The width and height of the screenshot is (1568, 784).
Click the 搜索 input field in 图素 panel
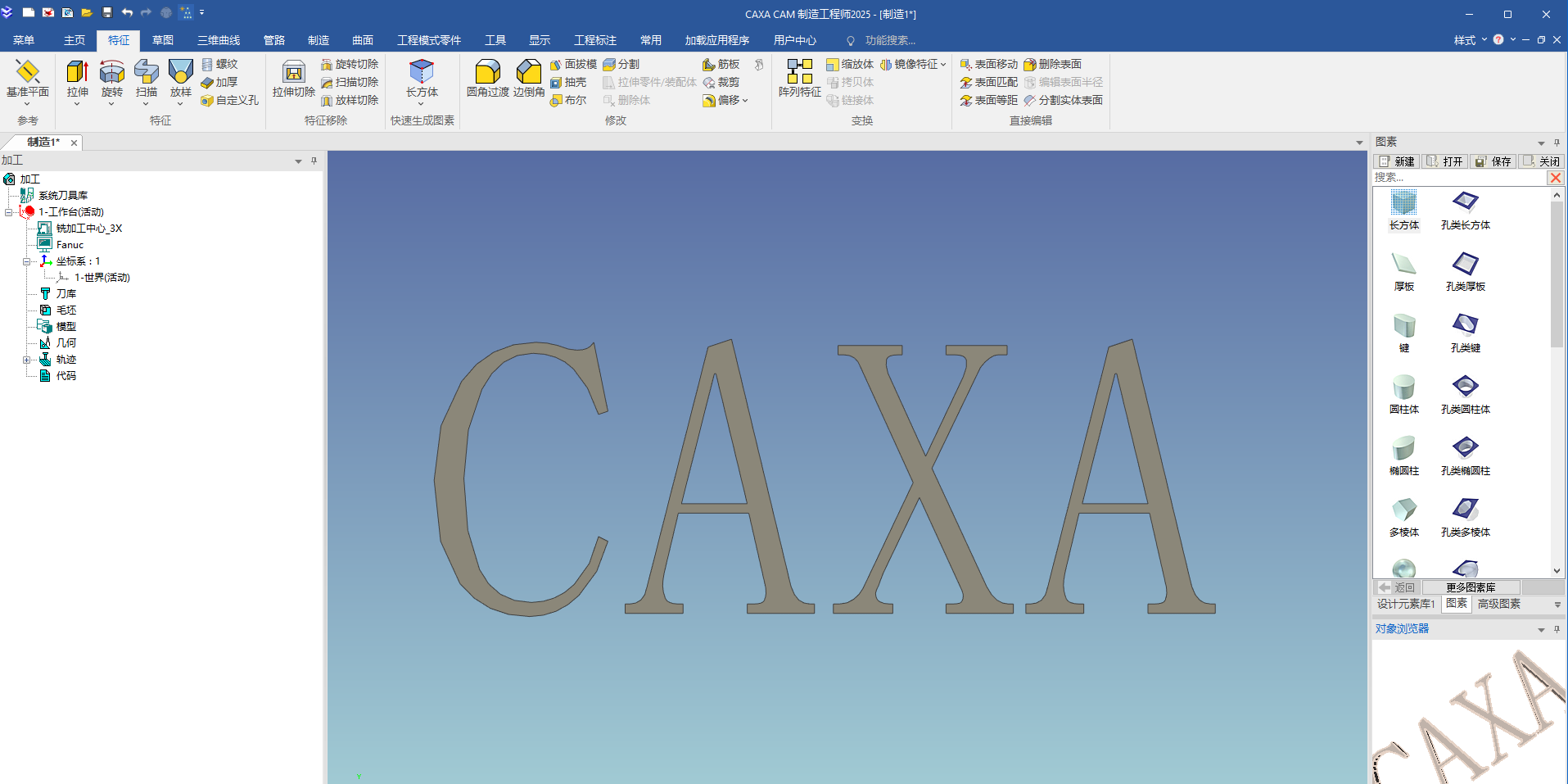pos(1457,177)
